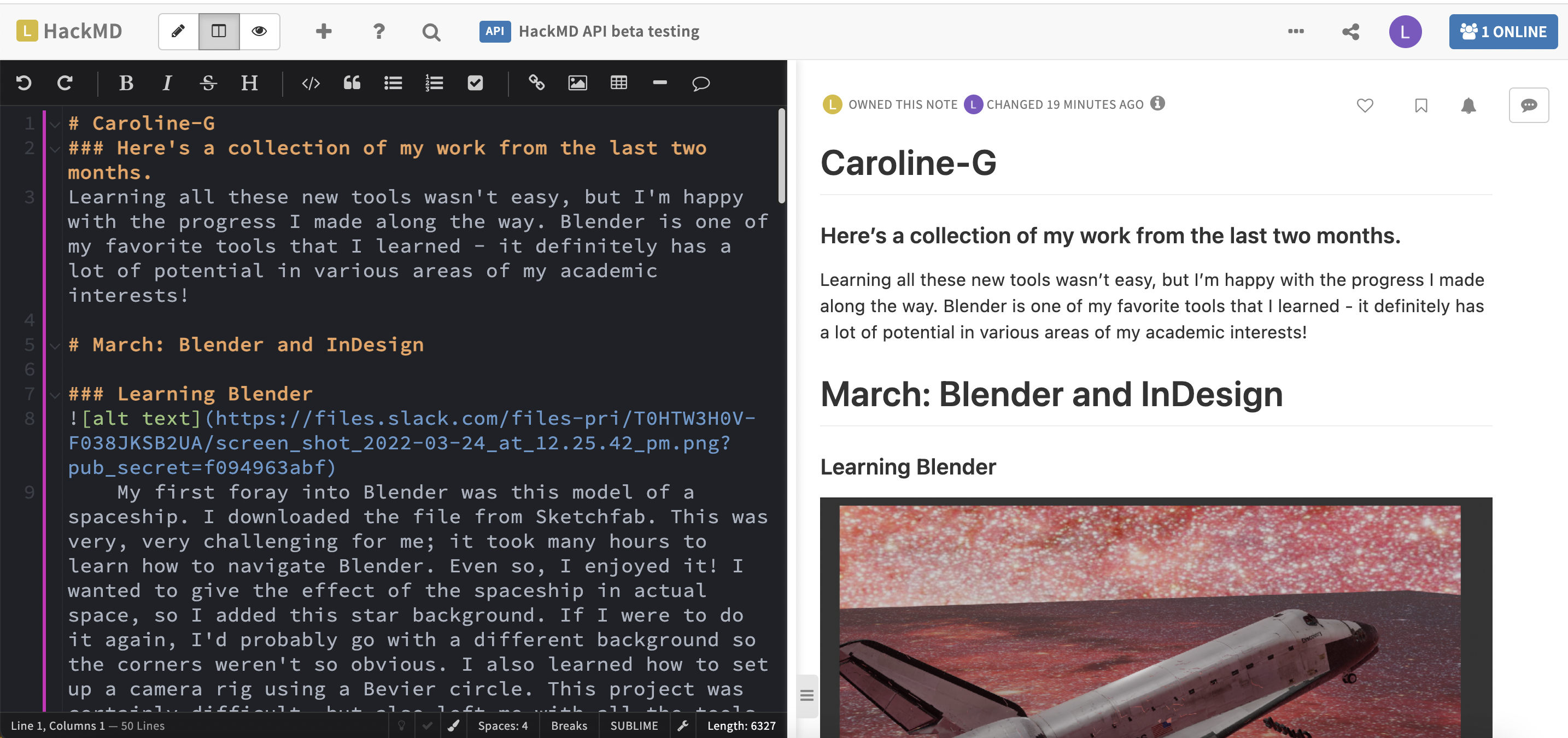Insert a table with toolbar icon
The width and height of the screenshot is (1568, 738).
pyautogui.click(x=618, y=83)
